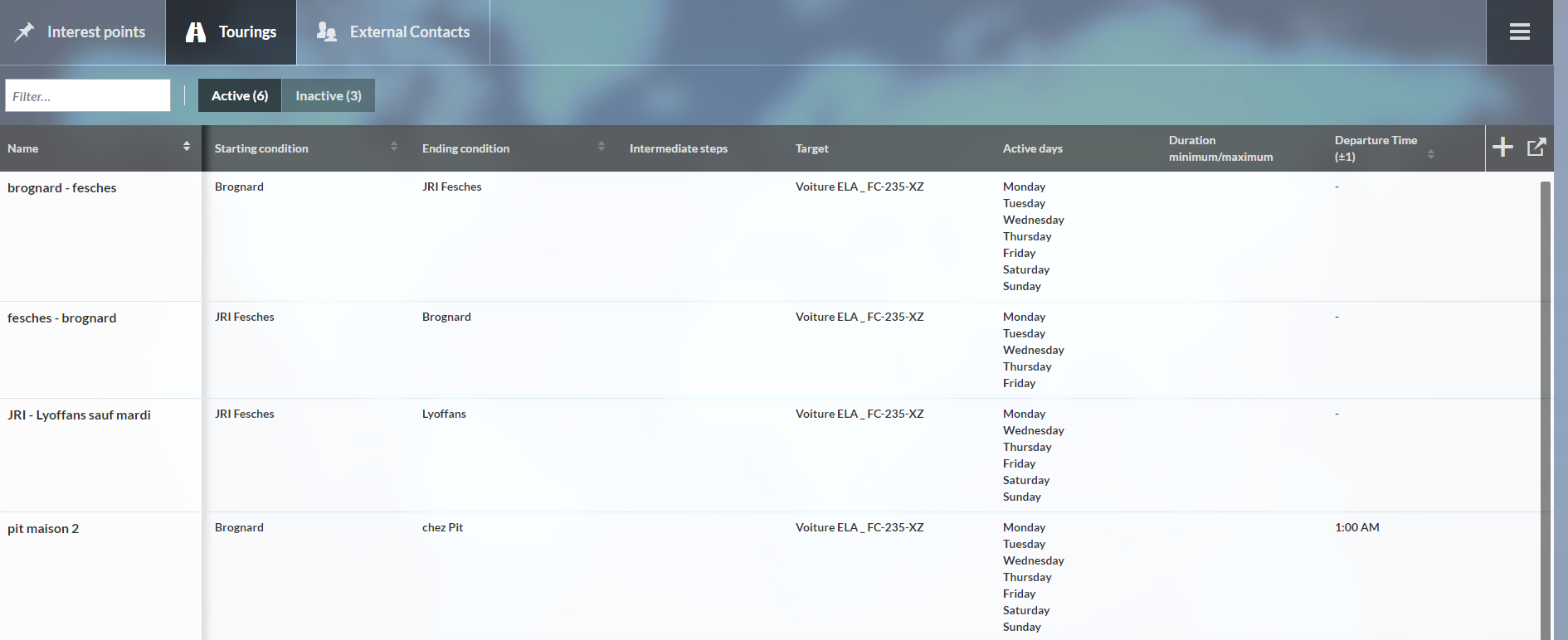The image size is (1568, 640).
Task: Select the pit maison 2 touring
Action: [43, 529]
